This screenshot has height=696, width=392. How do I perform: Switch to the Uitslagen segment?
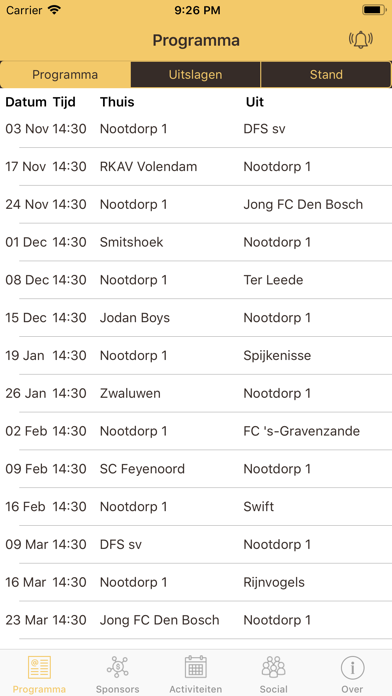click(x=195, y=75)
